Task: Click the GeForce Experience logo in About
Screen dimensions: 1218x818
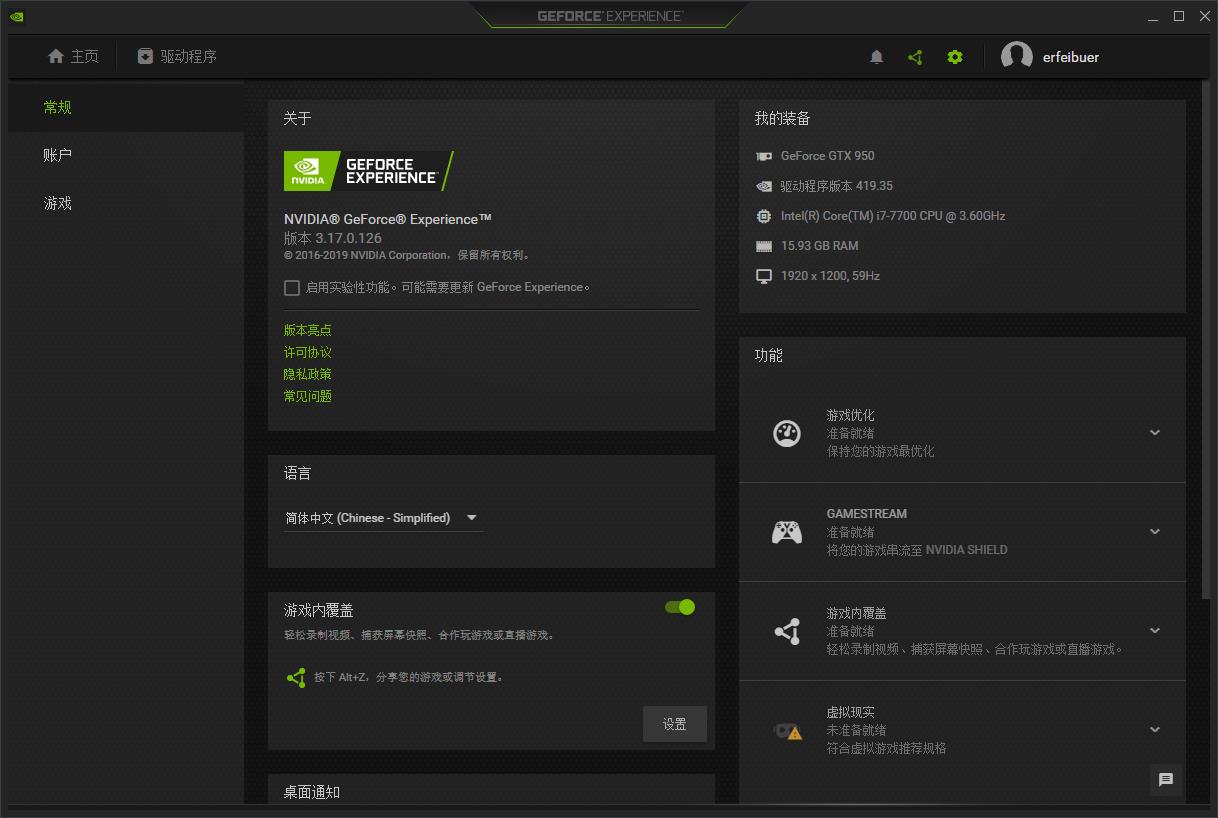Action: [x=369, y=171]
